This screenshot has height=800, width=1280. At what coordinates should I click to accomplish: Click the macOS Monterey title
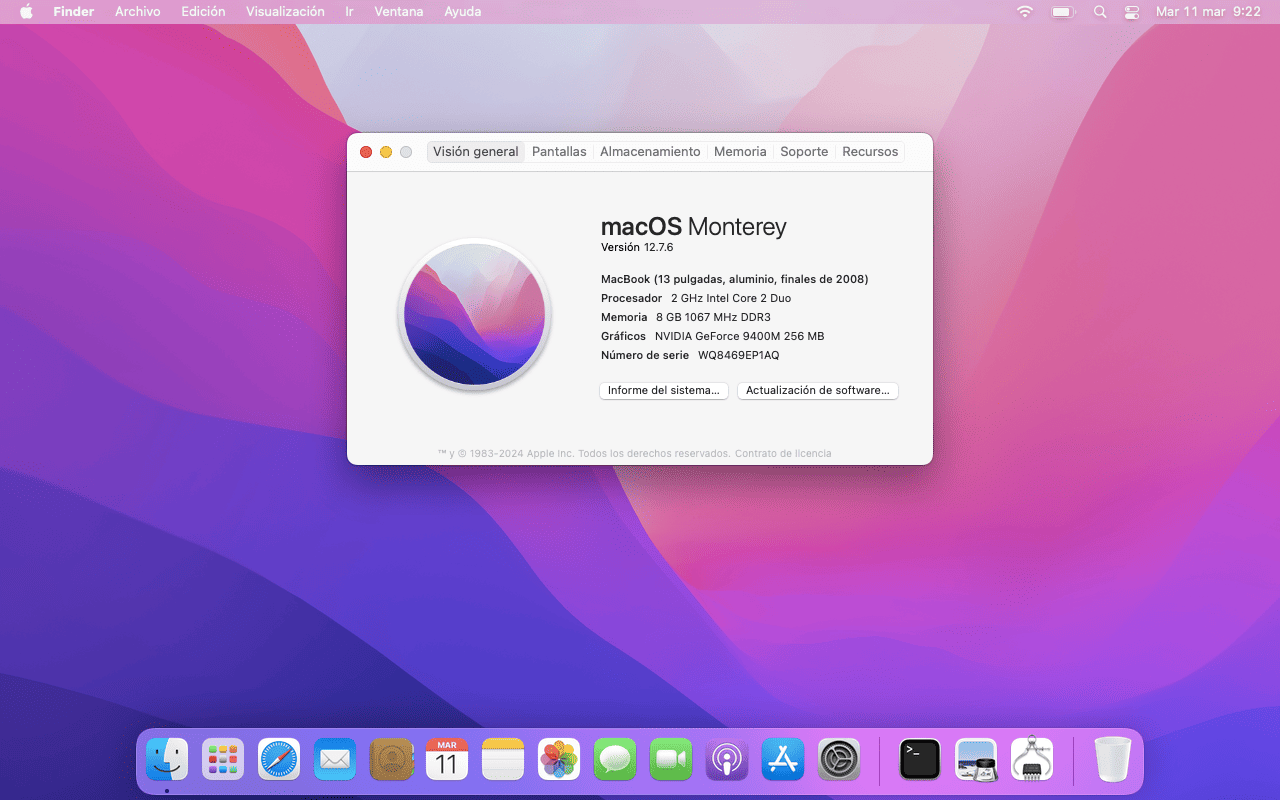pos(694,227)
